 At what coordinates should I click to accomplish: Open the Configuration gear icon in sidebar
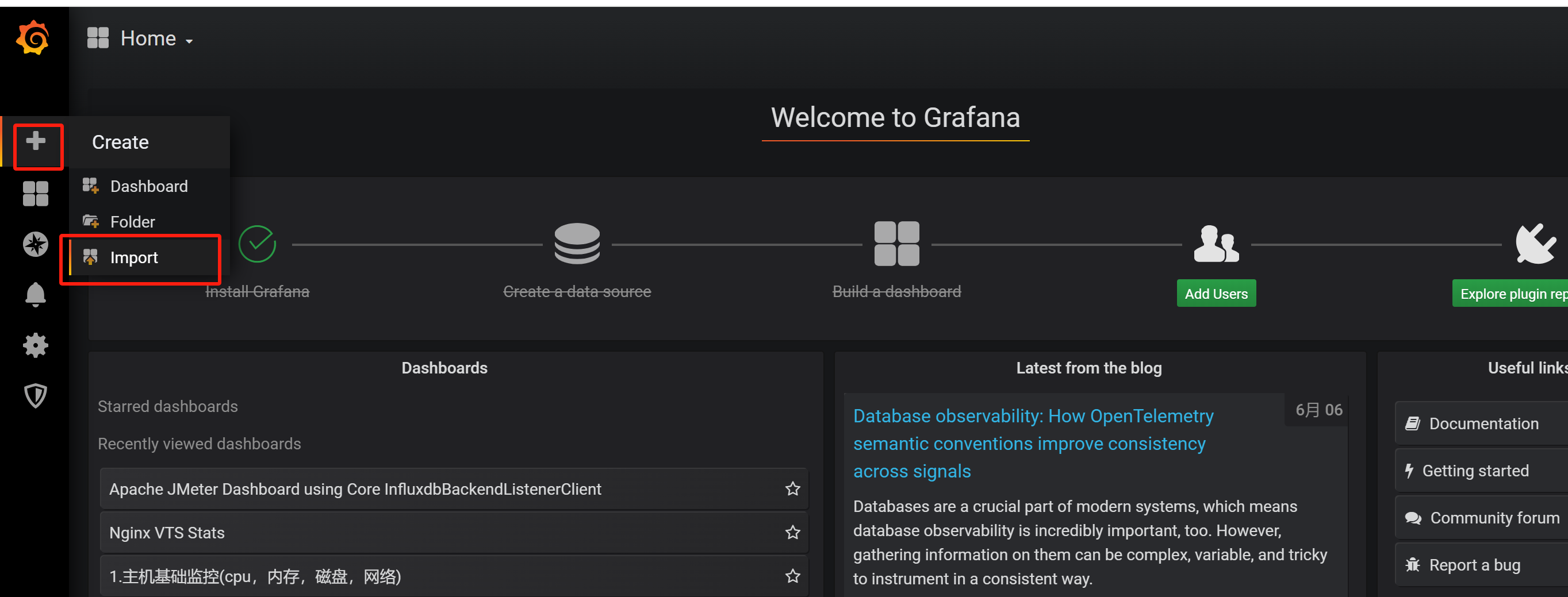(x=35, y=345)
